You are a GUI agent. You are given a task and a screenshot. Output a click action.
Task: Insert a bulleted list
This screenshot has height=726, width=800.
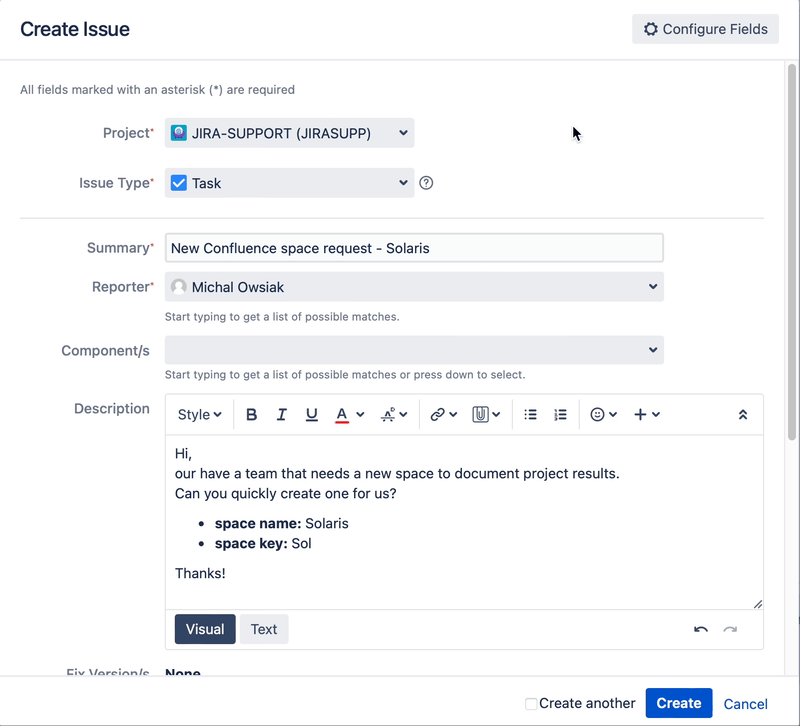click(531, 415)
